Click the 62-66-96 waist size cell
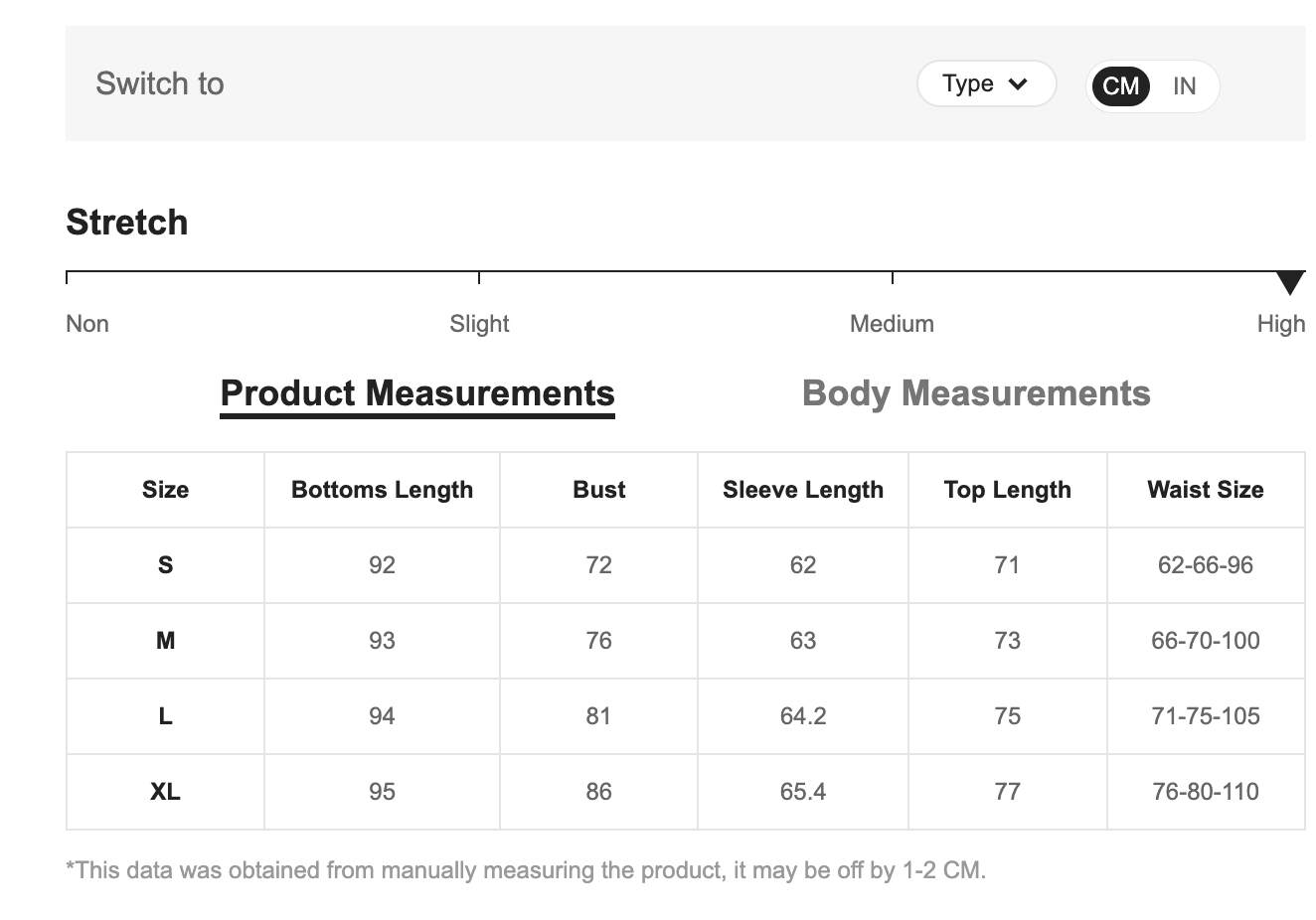This screenshot has width=1316, height=920. tap(1205, 565)
